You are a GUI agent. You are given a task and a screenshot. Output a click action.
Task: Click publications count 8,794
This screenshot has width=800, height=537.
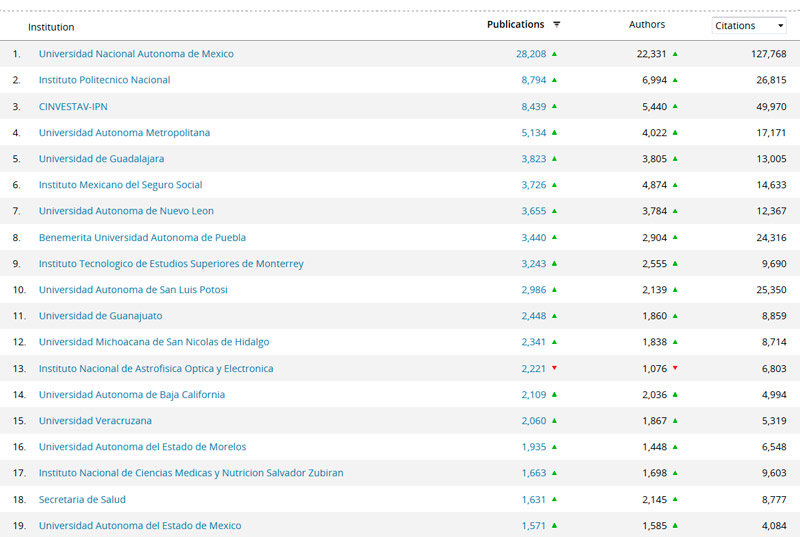click(534, 80)
